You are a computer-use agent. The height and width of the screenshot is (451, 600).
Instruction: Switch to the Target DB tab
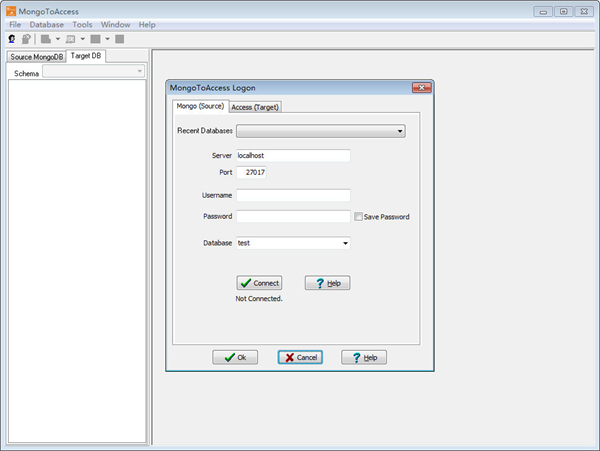click(86, 56)
